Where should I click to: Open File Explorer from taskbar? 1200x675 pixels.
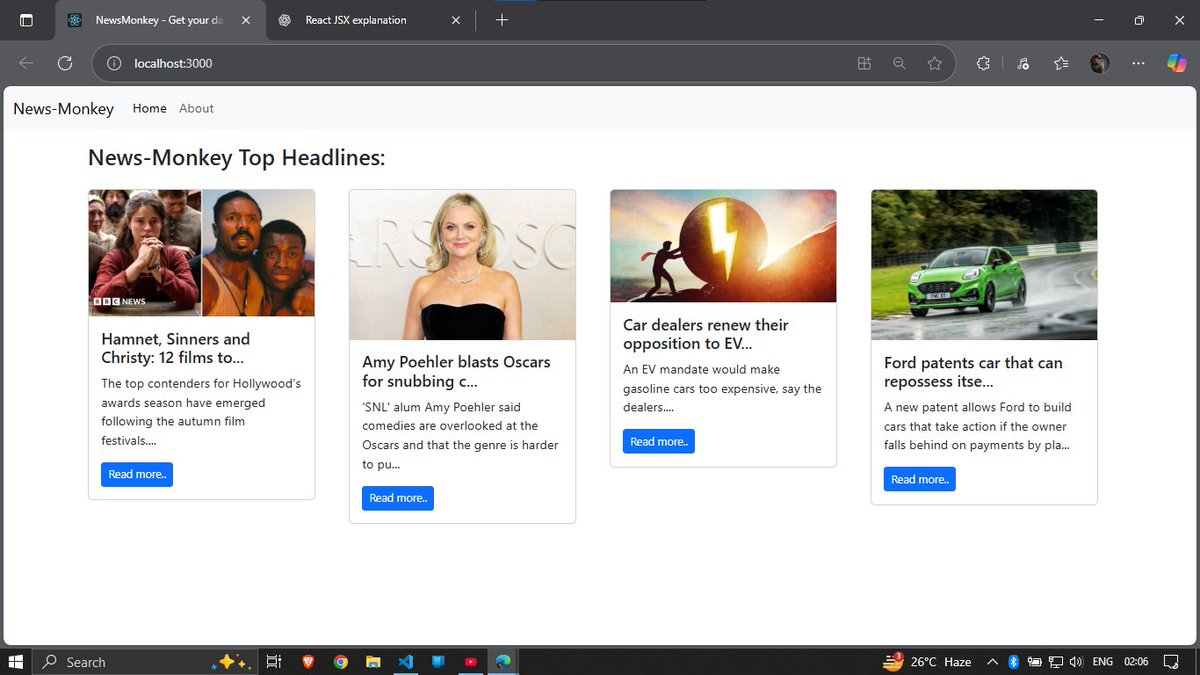[x=373, y=662]
